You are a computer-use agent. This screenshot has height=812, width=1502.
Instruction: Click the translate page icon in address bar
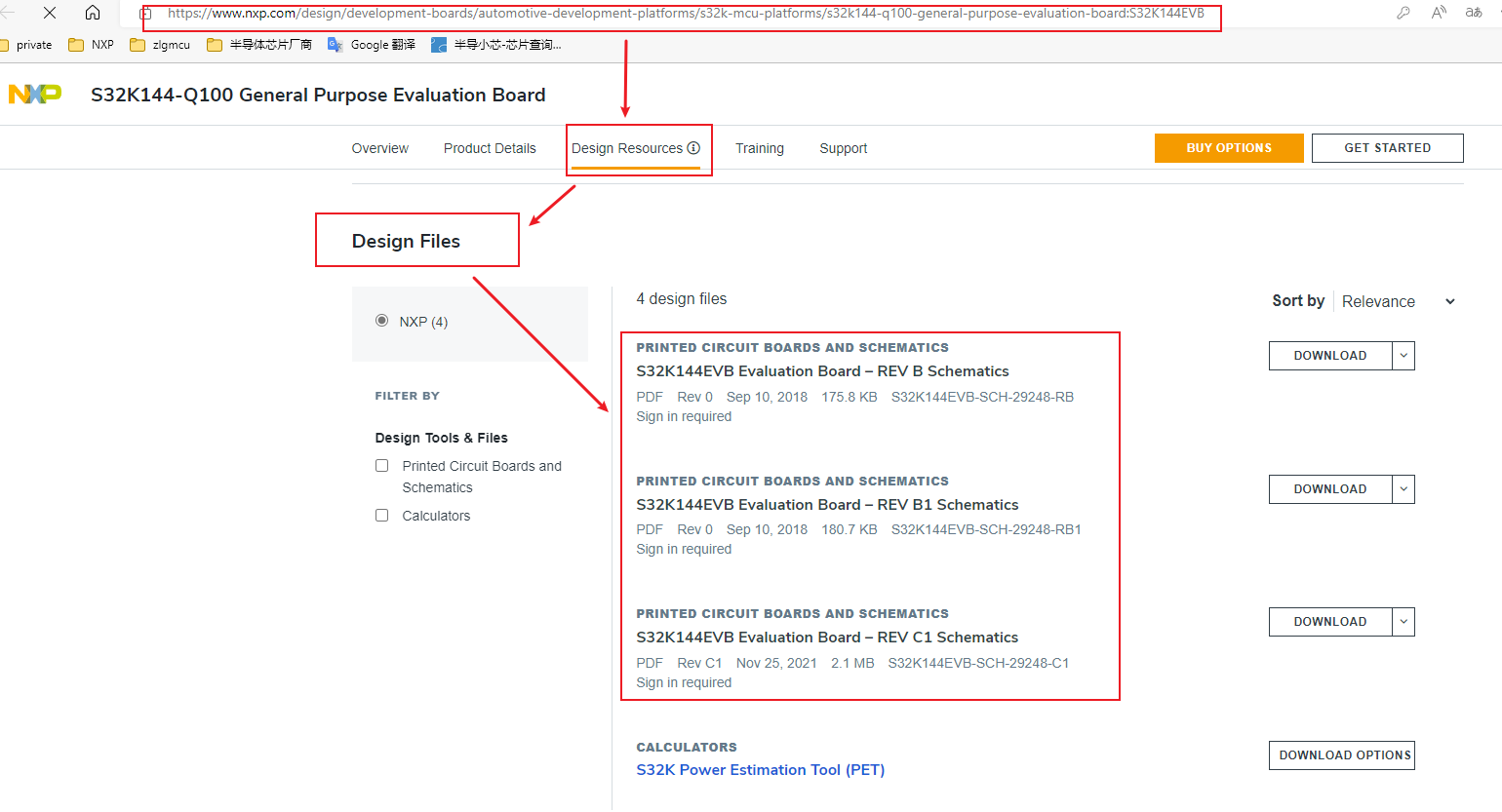[1474, 13]
